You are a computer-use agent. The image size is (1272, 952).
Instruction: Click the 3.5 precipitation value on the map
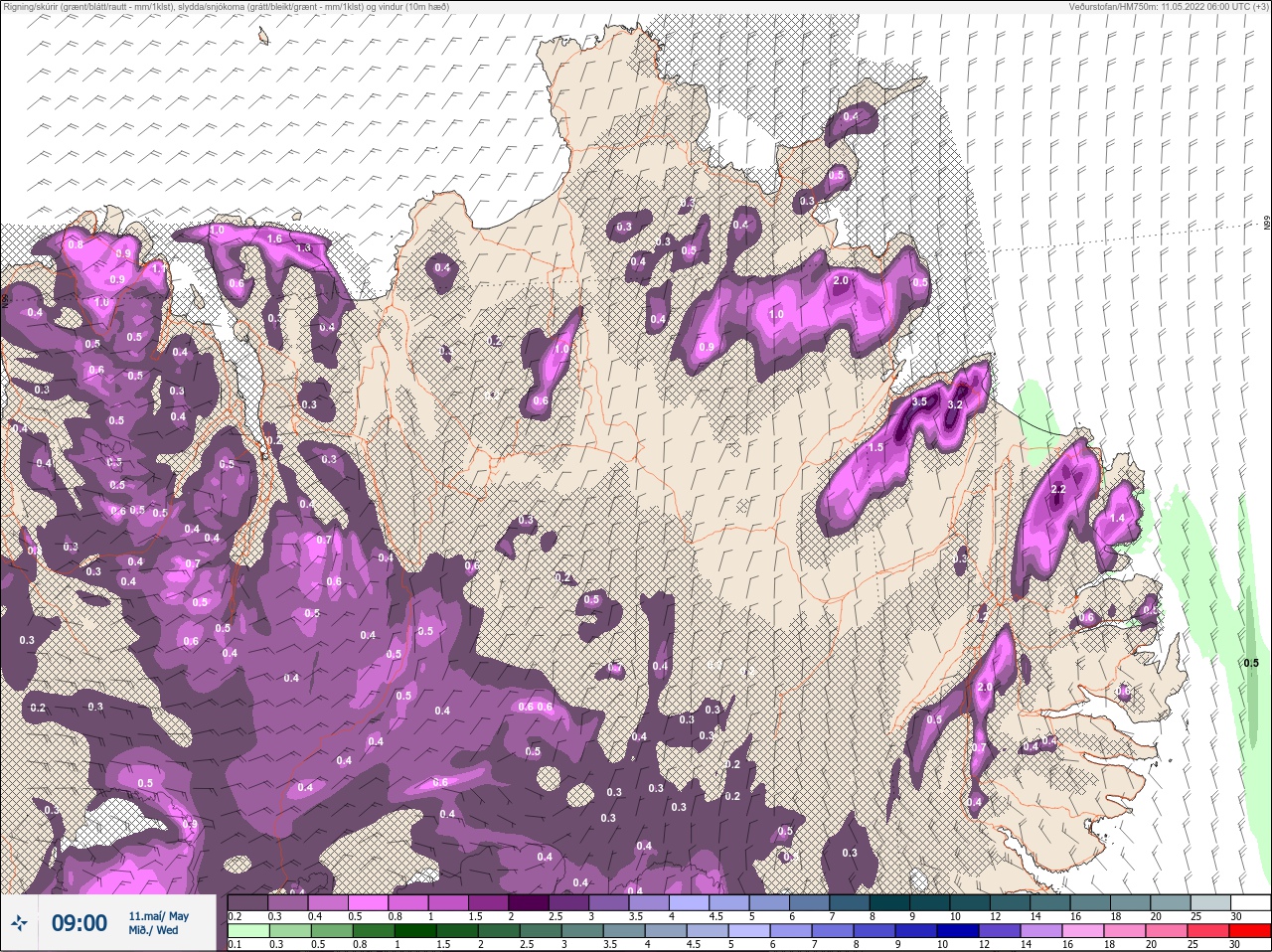click(x=919, y=402)
